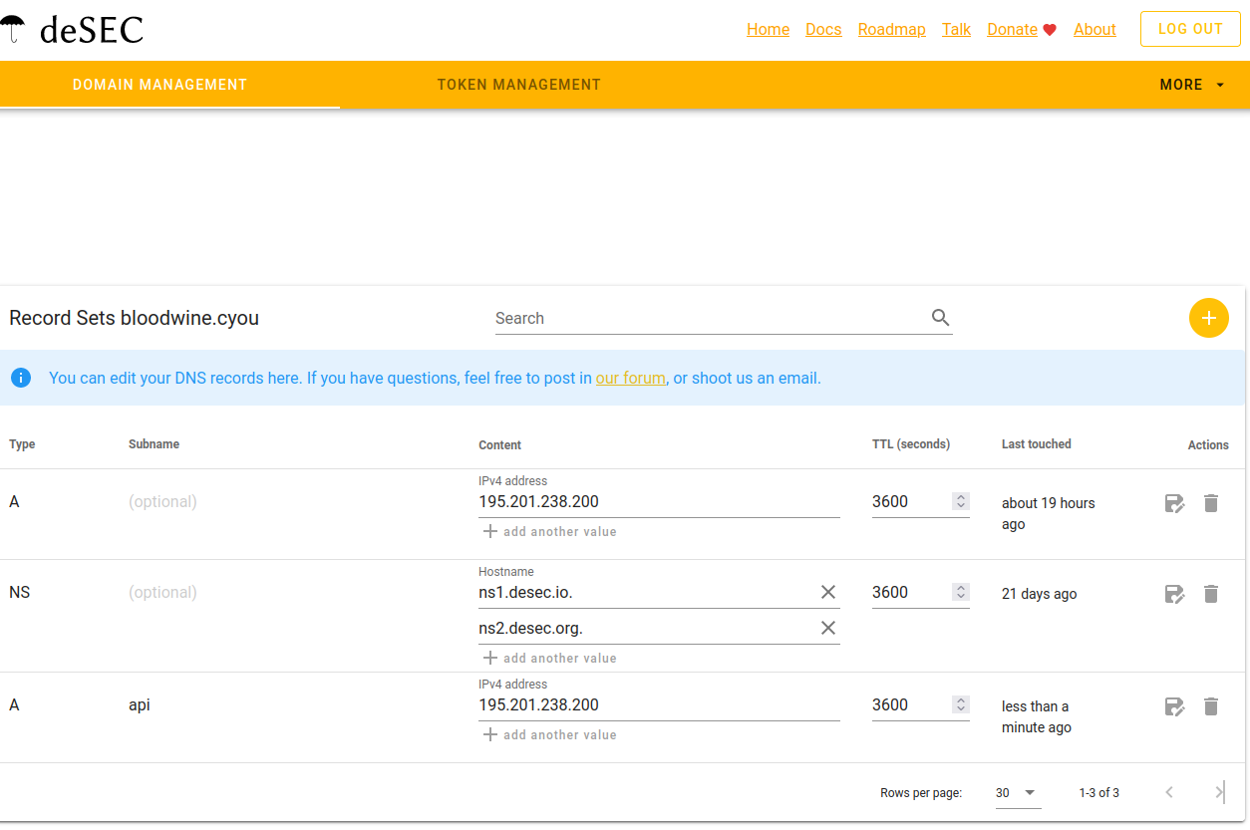The image size is (1250, 830).
Task: Open the Talk link
Action: point(956,30)
